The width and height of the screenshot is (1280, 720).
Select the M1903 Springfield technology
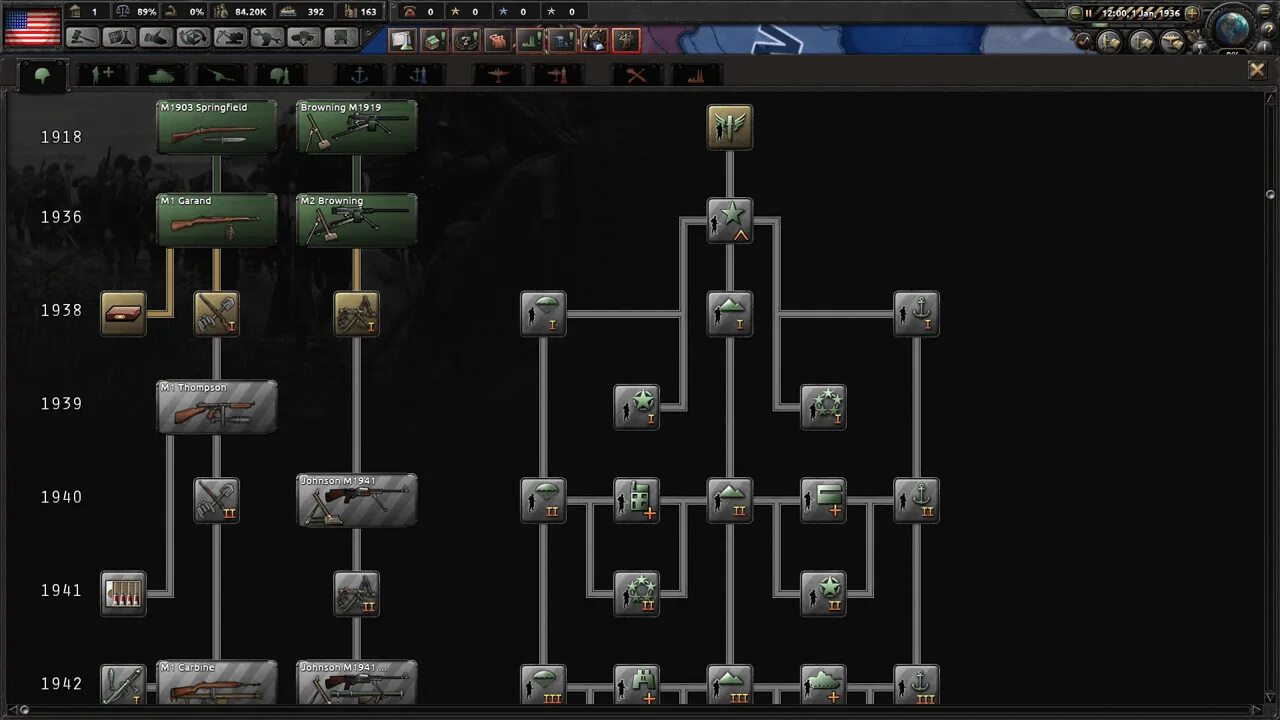(x=217, y=127)
